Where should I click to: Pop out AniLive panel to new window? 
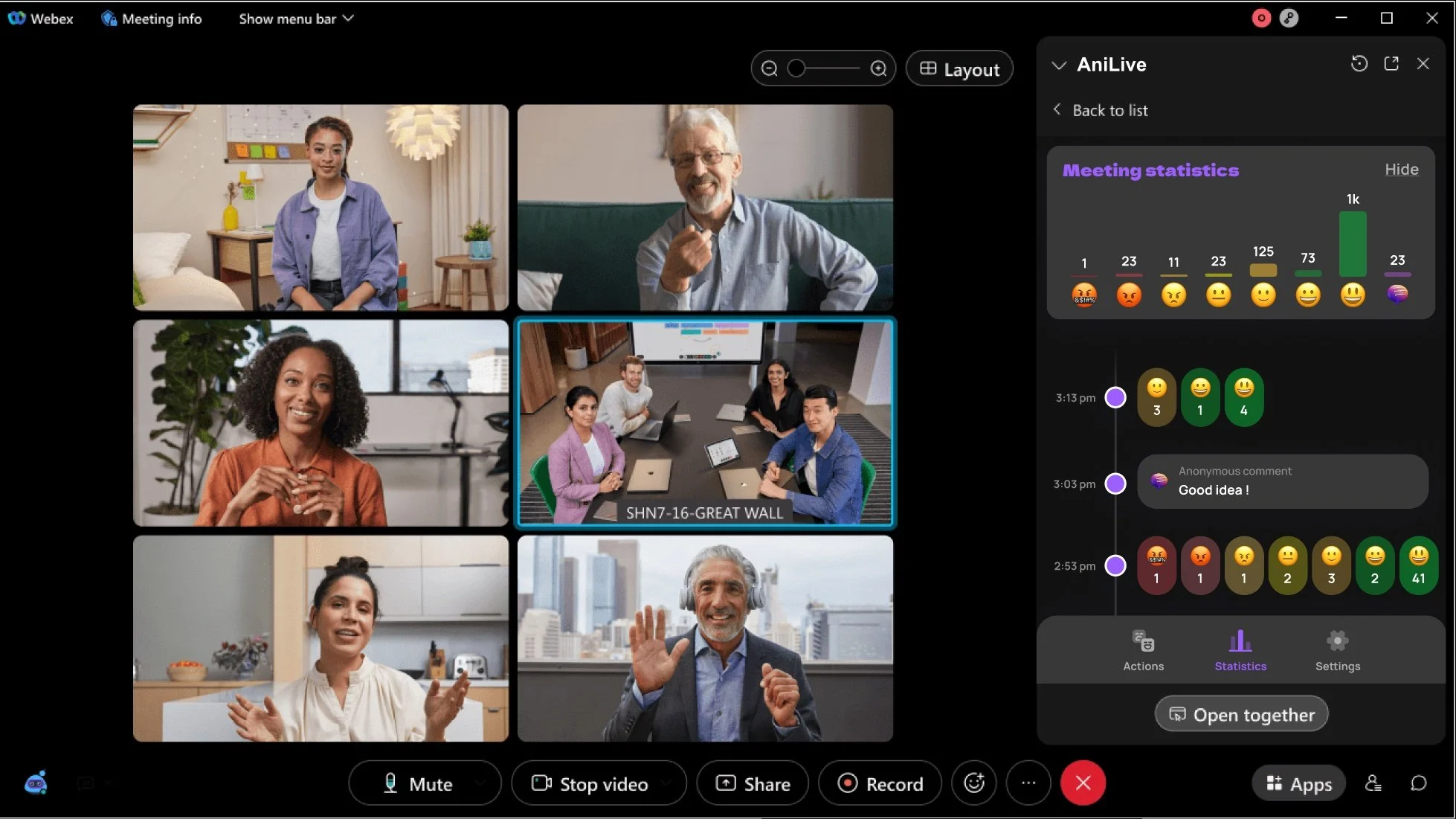[x=1391, y=64]
